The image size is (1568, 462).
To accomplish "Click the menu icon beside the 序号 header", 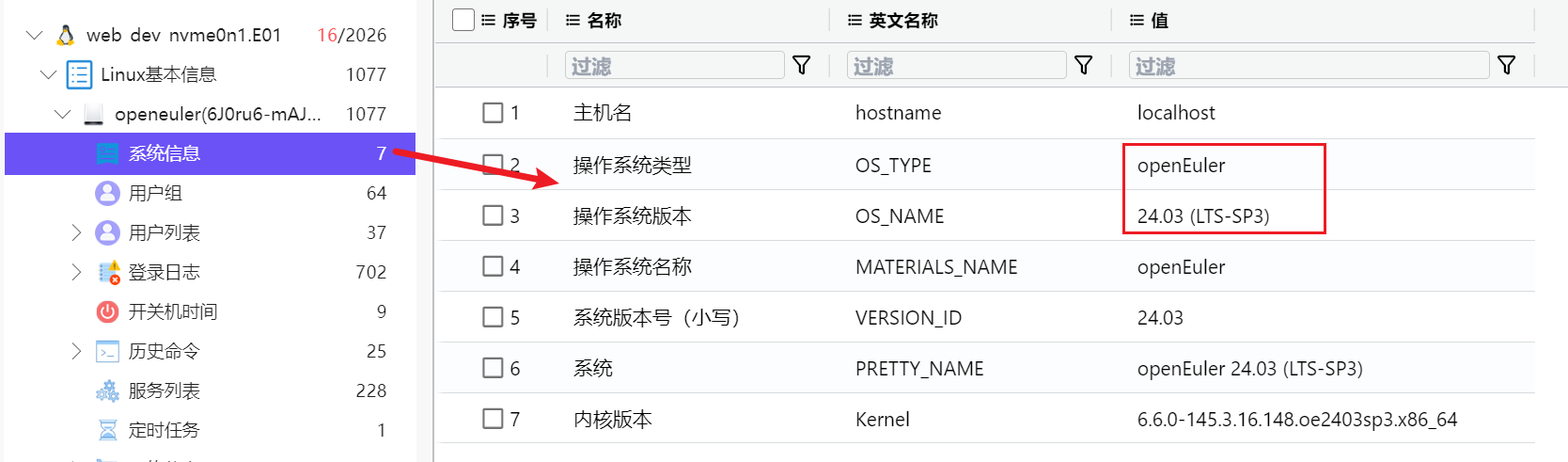I will pos(488,20).
